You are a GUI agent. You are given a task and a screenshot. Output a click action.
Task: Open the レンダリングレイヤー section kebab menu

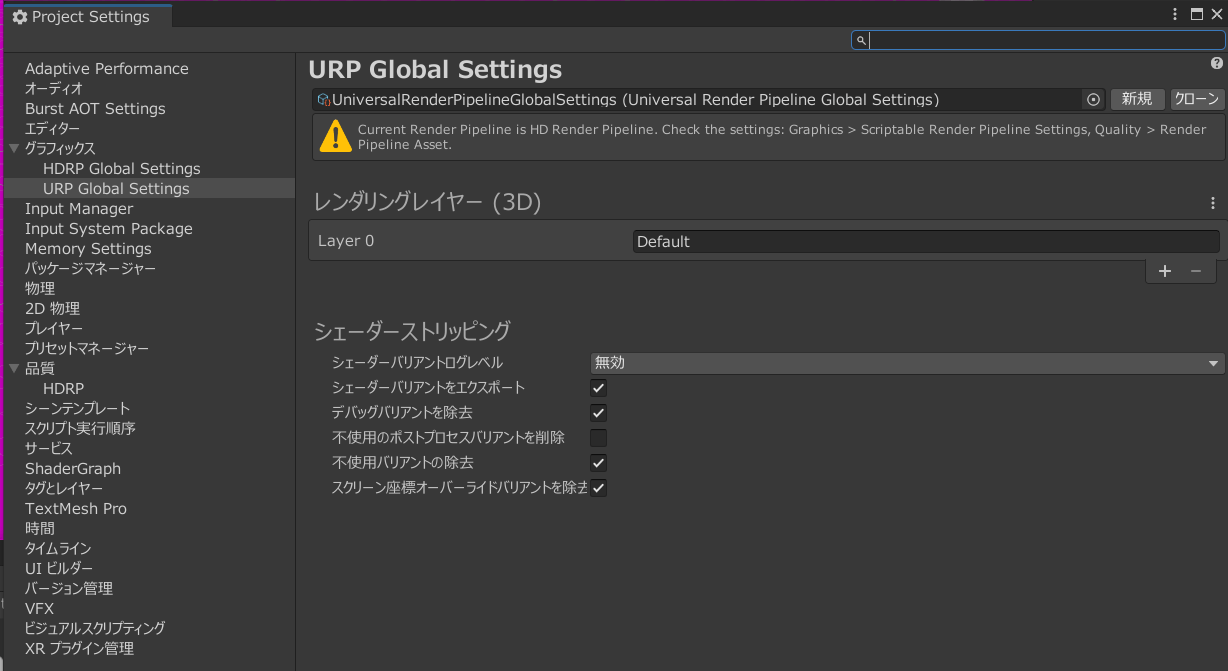tap(1213, 203)
